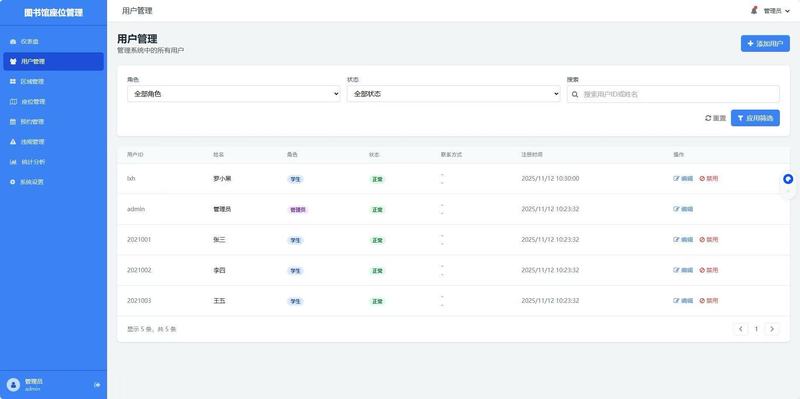Click the logout icon at sidebar bottom
Screen dimensions: 800x399
tap(97, 385)
